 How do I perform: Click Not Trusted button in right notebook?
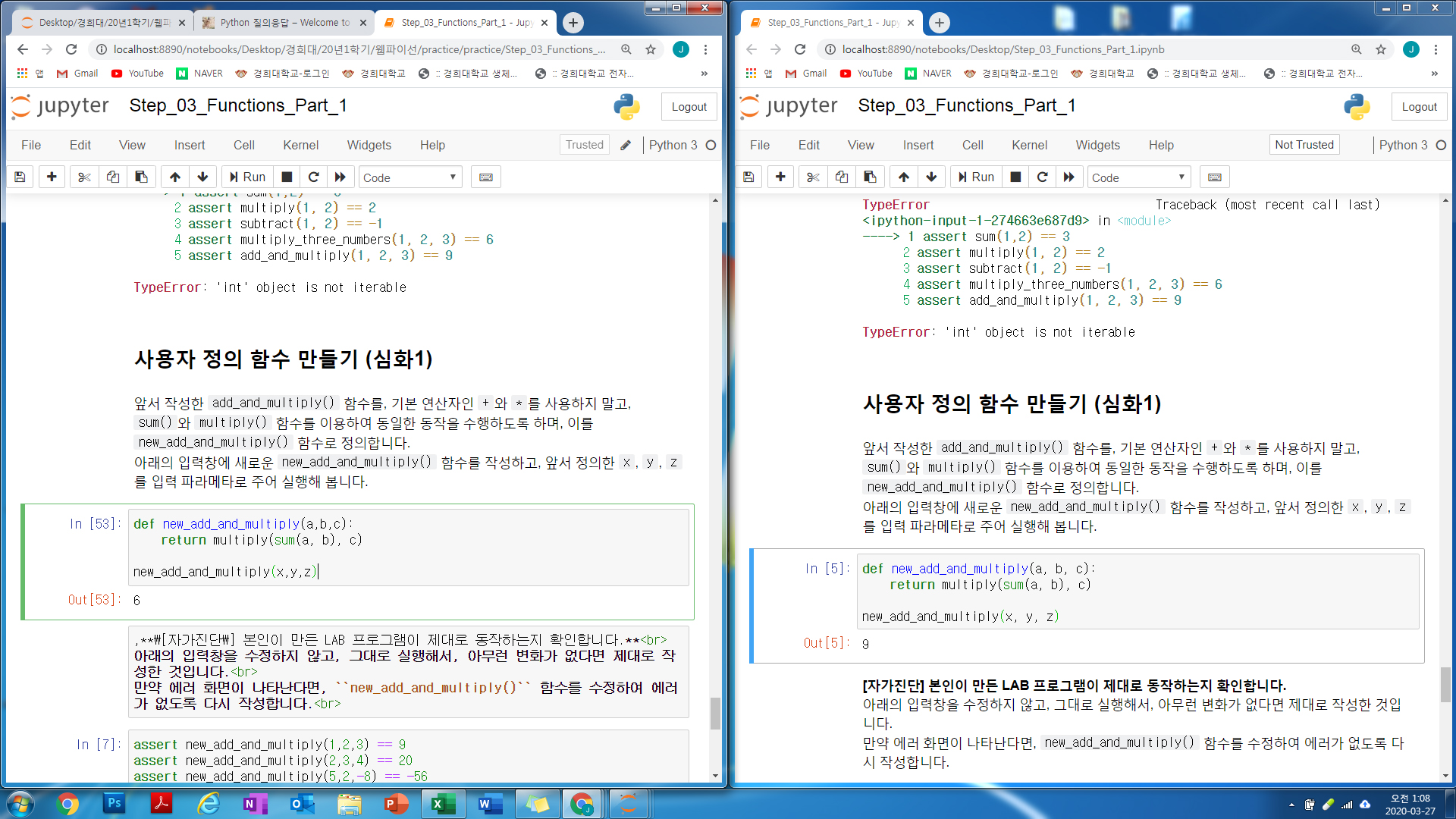(x=1304, y=145)
